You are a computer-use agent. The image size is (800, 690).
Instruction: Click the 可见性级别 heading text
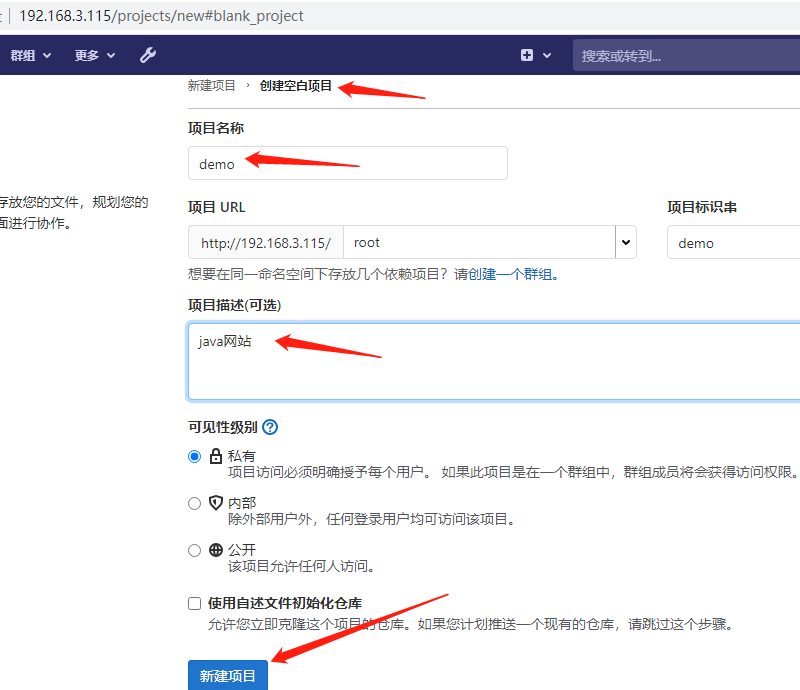(x=222, y=427)
